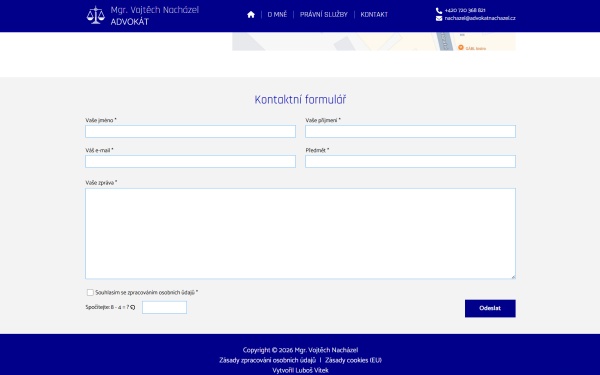Click the message textarea resize handle
600x375 pixels.
[513, 276]
